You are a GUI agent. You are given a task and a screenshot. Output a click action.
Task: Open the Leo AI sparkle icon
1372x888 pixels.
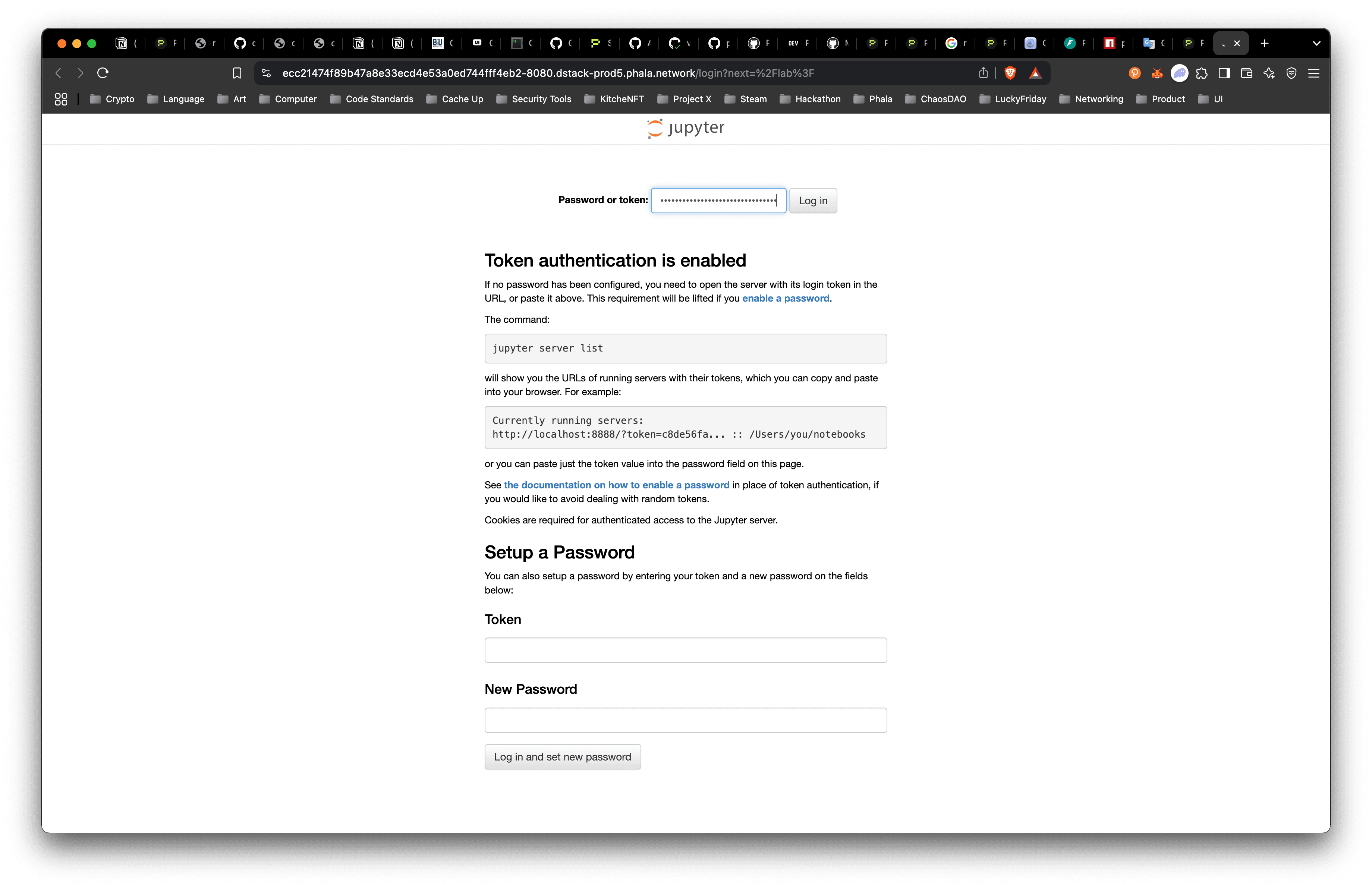[1269, 73]
